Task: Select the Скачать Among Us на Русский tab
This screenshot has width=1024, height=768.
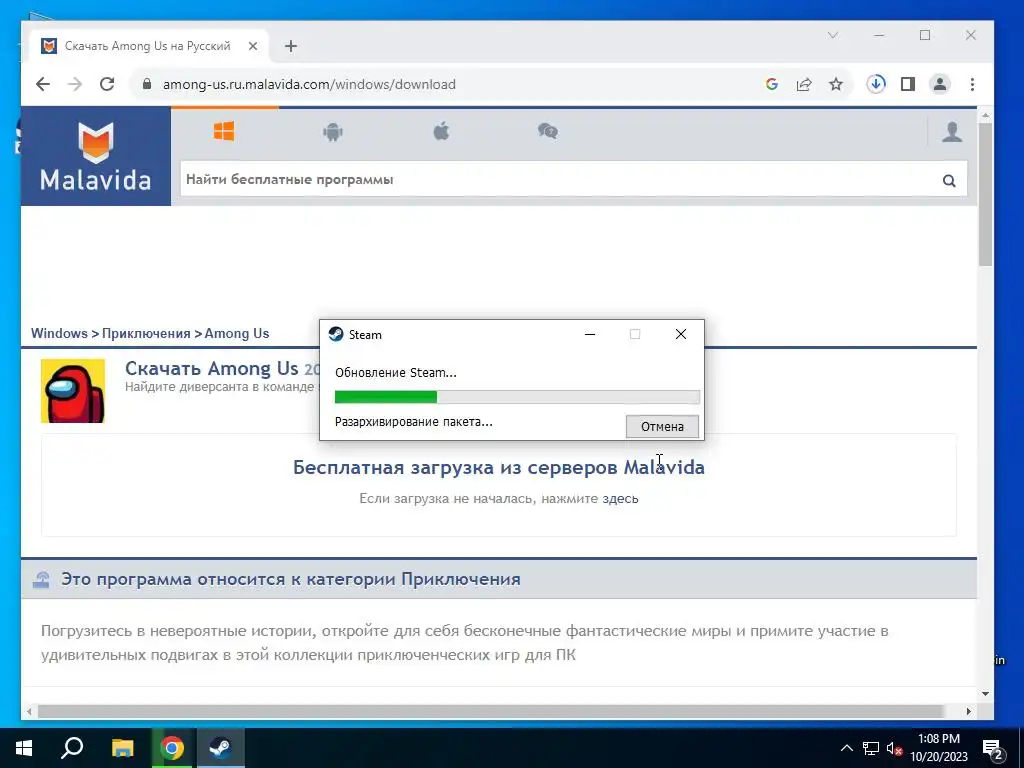Action: point(148,46)
